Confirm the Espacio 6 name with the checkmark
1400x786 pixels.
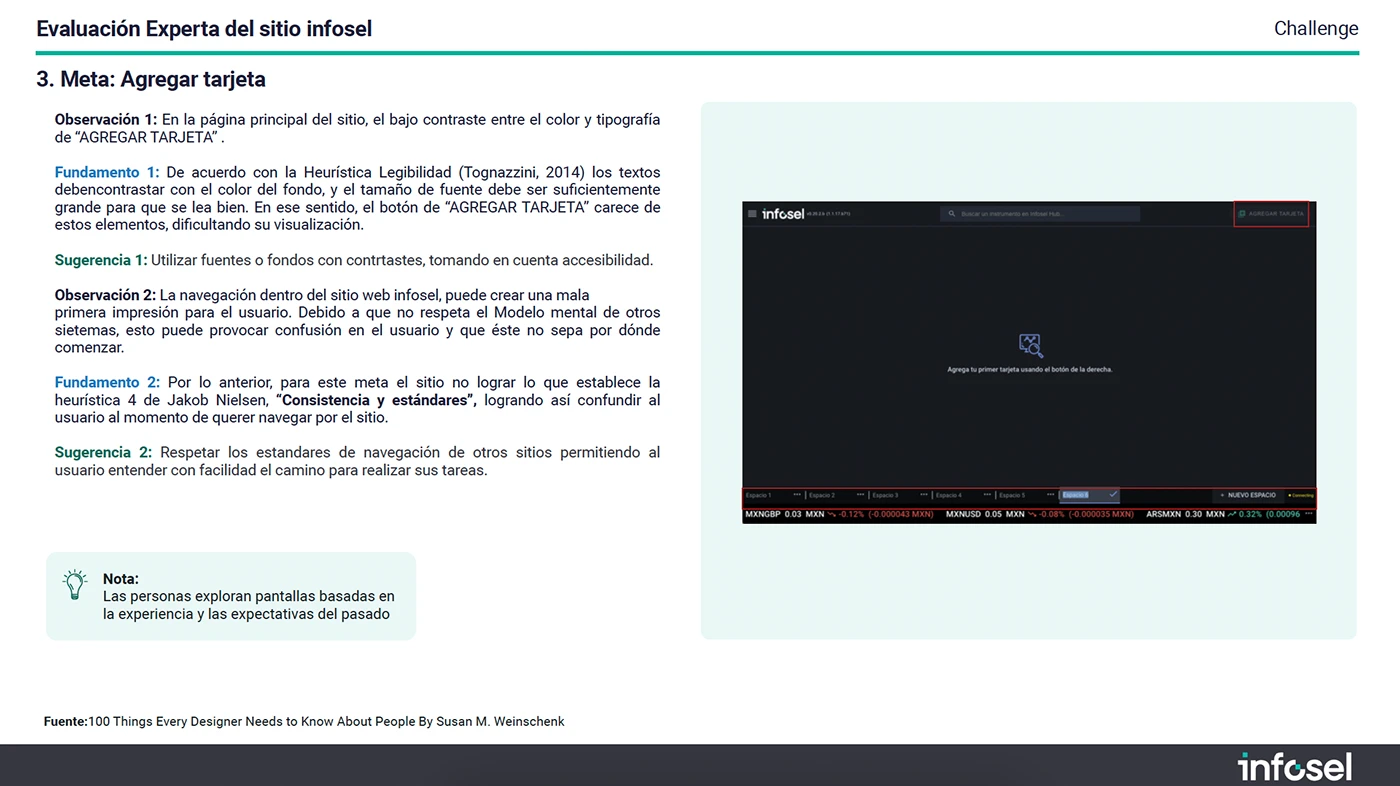(1113, 494)
